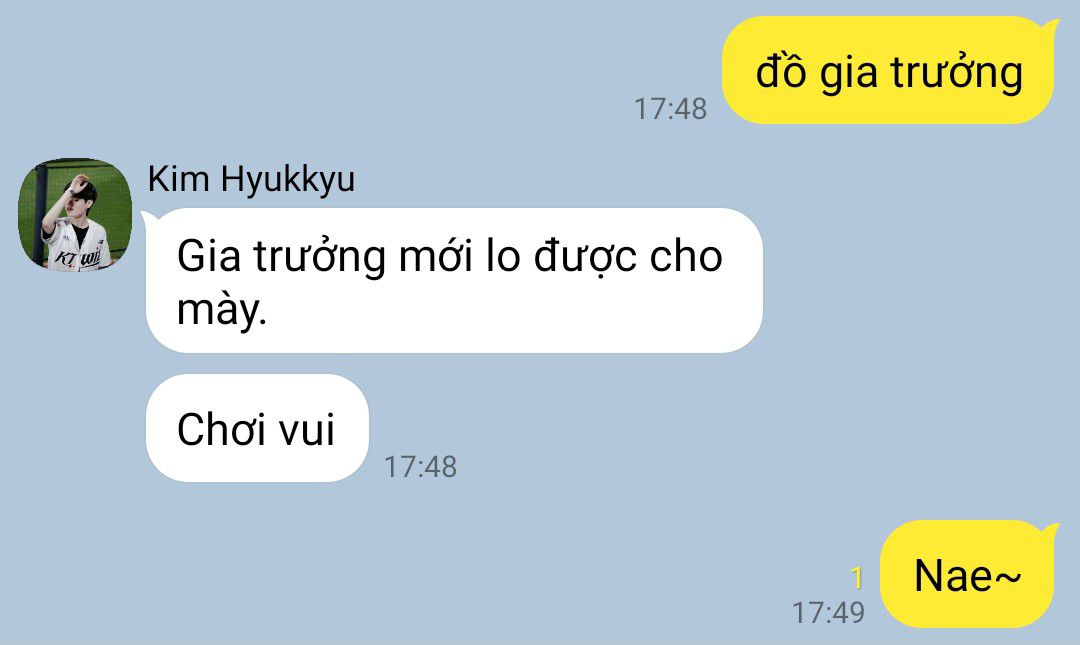
Task: Select the yellow "đồ gia trưởng" message bubble
Action: click(x=889, y=71)
